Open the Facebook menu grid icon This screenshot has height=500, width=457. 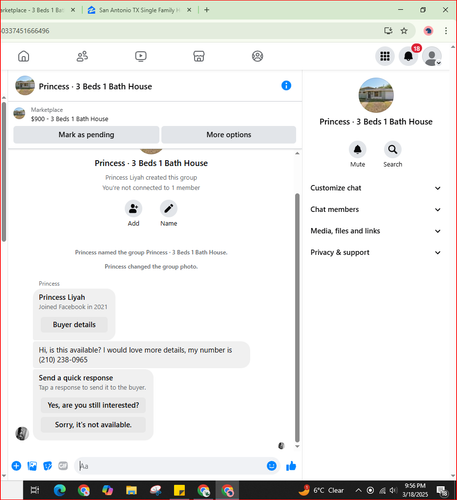(x=385, y=56)
